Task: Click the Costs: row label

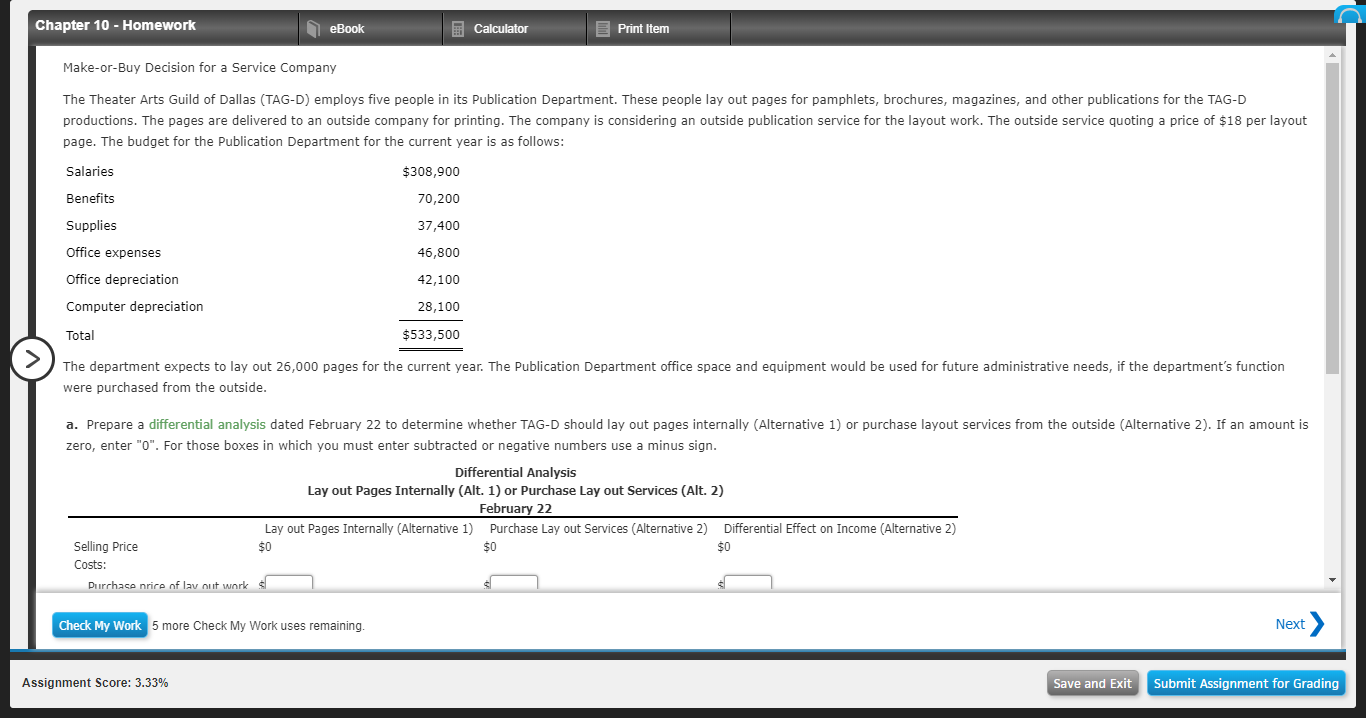Action: [90, 565]
